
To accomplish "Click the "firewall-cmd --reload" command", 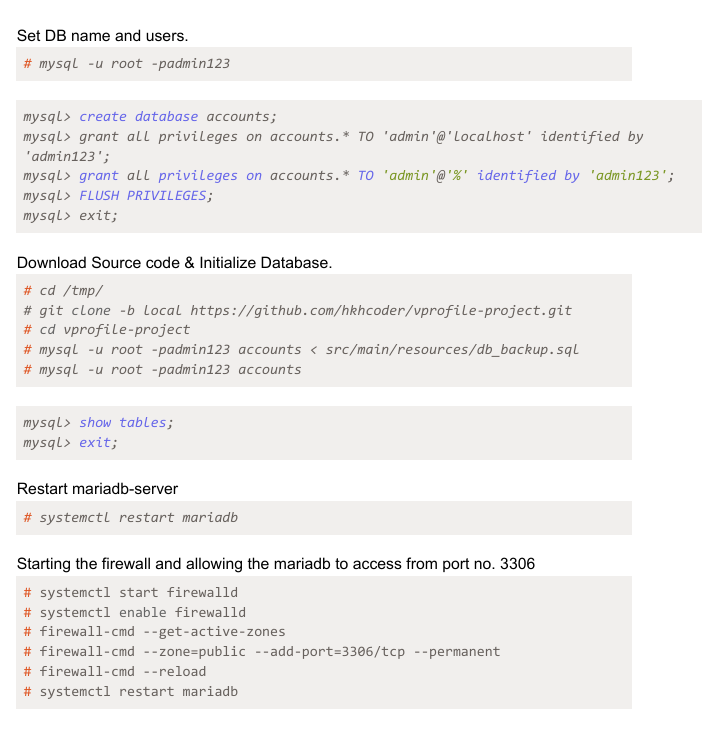I will [x=114, y=671].
